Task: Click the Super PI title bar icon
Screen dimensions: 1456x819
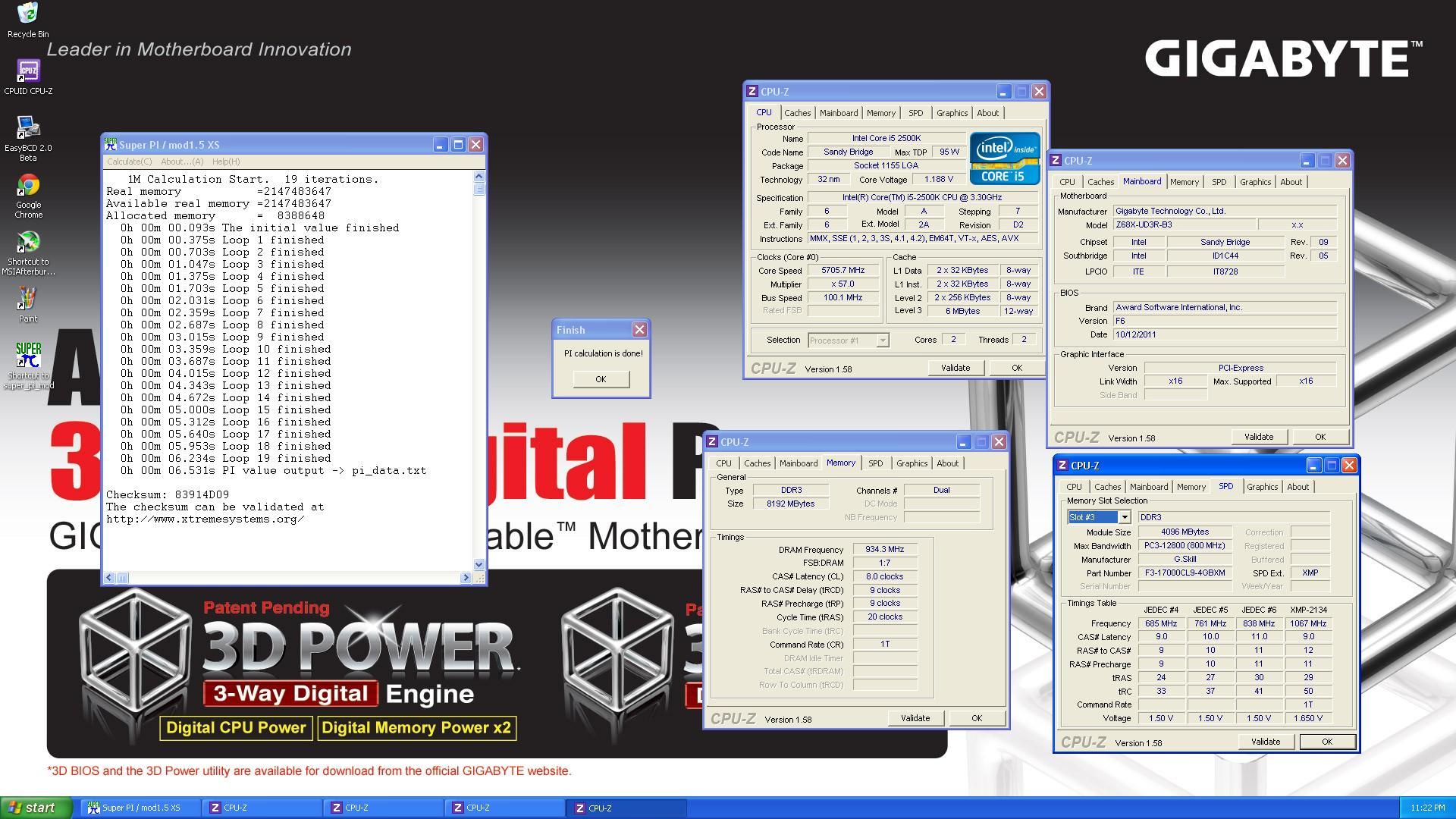Action: tap(111, 144)
